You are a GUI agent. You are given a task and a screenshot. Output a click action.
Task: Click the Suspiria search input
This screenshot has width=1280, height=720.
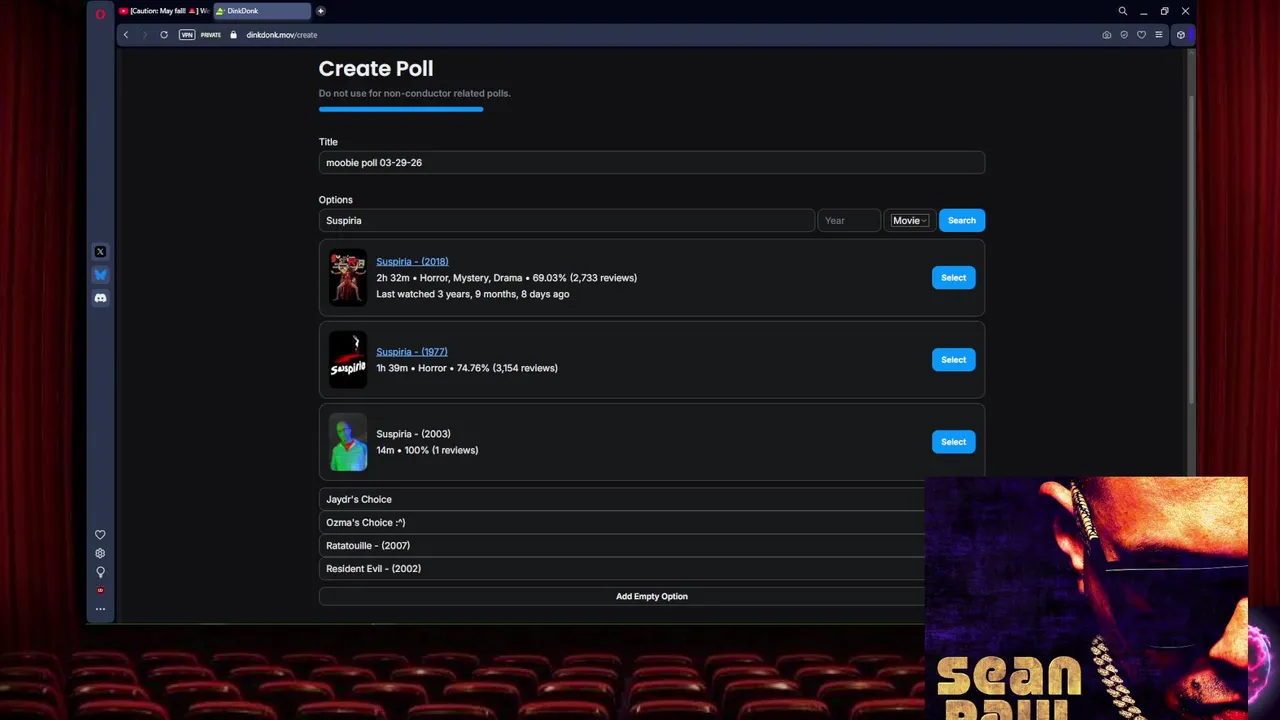(x=567, y=221)
